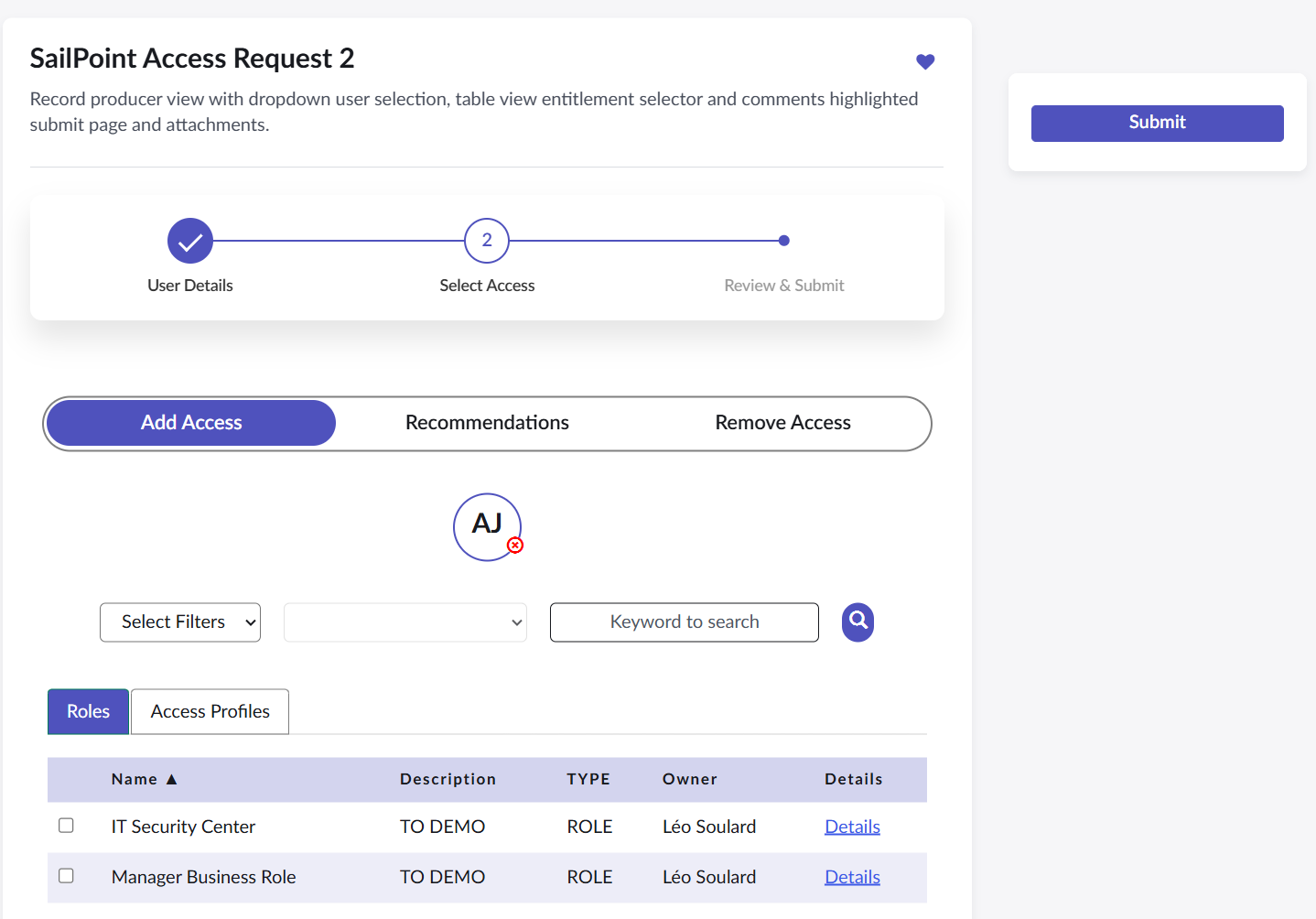Open the Select Filters dropdown
This screenshot has width=1316, height=919.
tap(180, 622)
